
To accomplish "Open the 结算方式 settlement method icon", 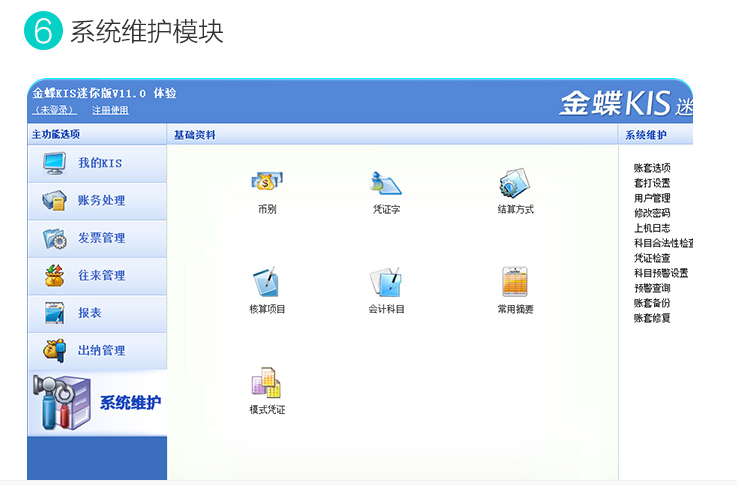I will [x=515, y=183].
